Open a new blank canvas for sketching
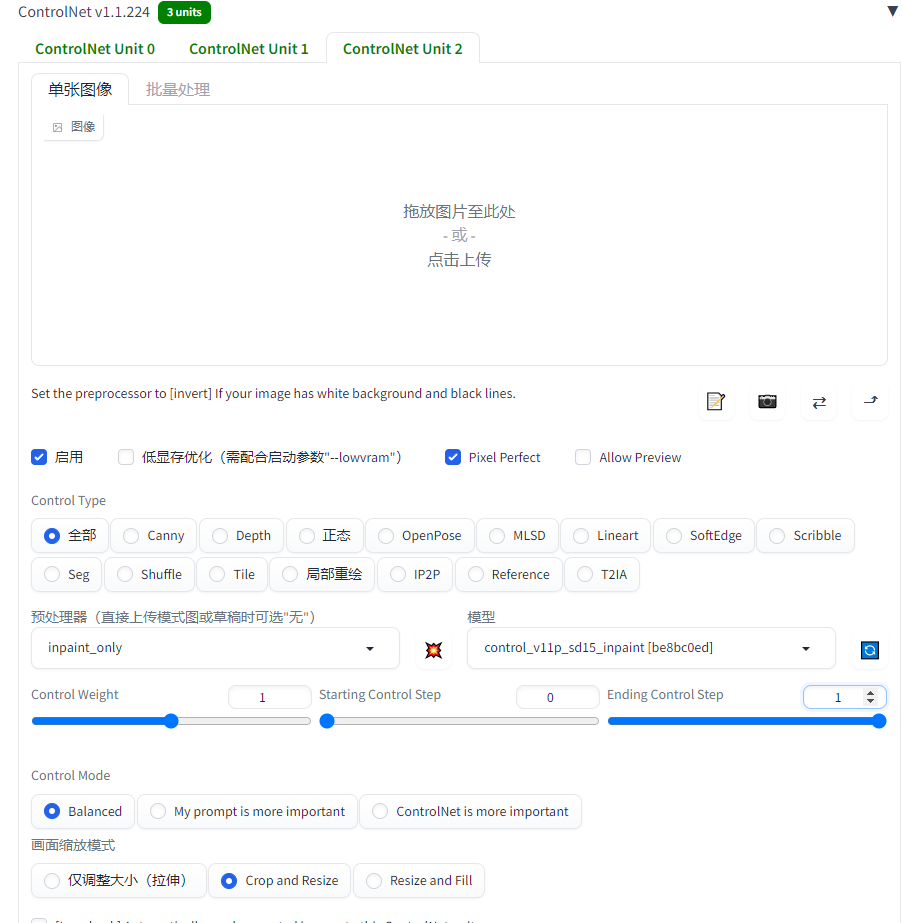This screenshot has width=902, height=923. 714,401
